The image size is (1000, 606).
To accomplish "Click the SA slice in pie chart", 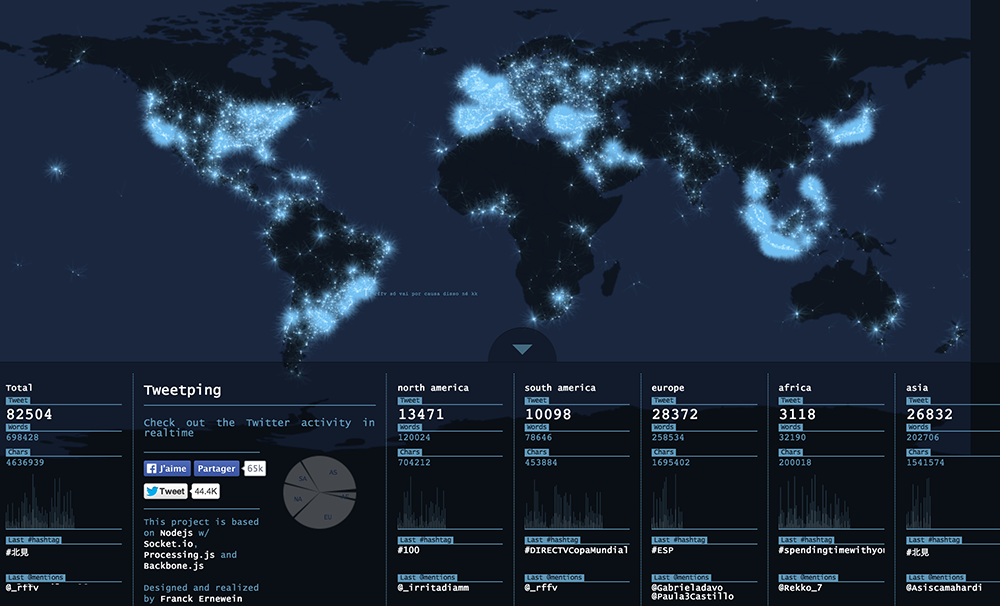I will coord(303,478).
